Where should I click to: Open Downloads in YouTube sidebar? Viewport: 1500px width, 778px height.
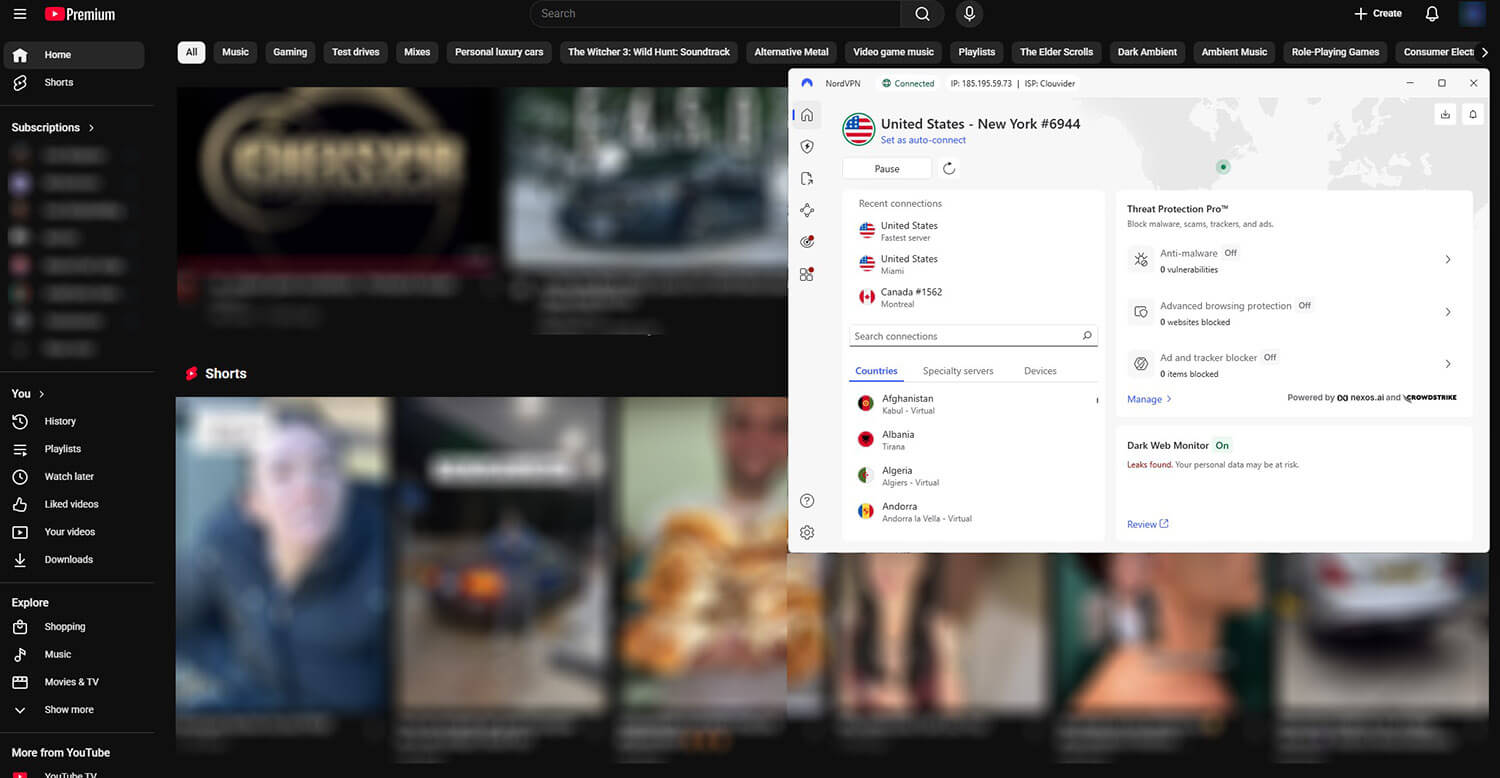(73, 559)
